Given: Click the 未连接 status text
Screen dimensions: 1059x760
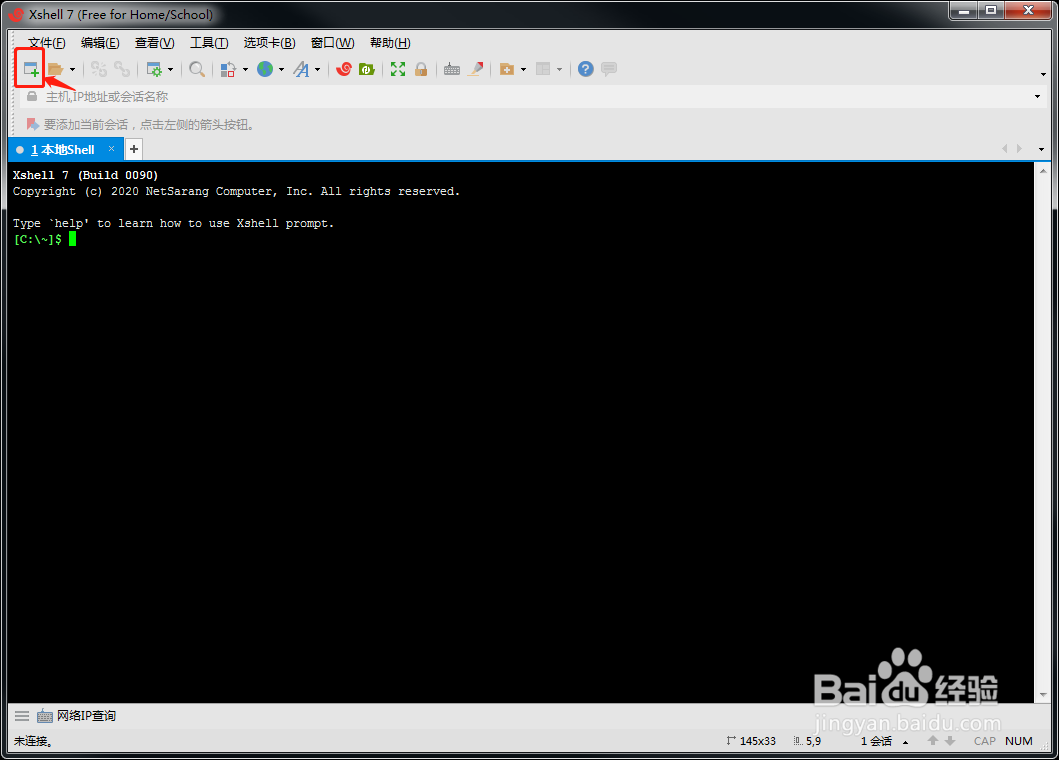Looking at the screenshot, I should [x=33, y=741].
